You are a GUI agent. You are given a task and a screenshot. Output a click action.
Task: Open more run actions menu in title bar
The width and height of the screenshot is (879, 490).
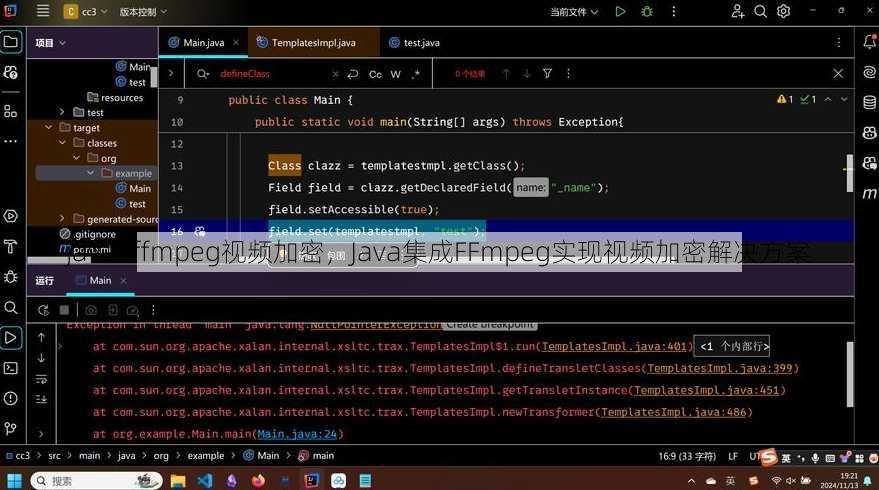click(674, 11)
